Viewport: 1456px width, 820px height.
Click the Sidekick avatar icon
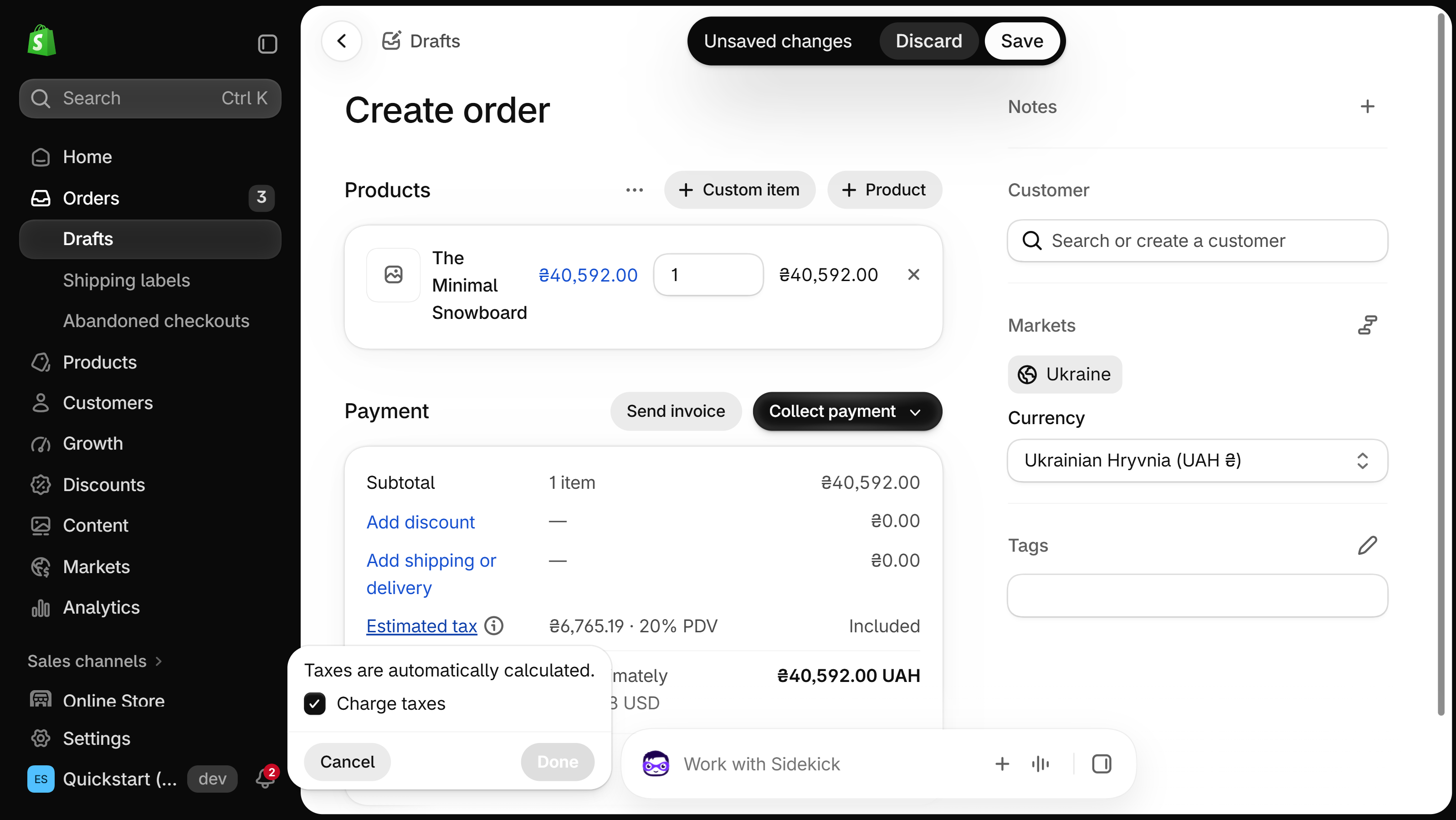(656, 764)
